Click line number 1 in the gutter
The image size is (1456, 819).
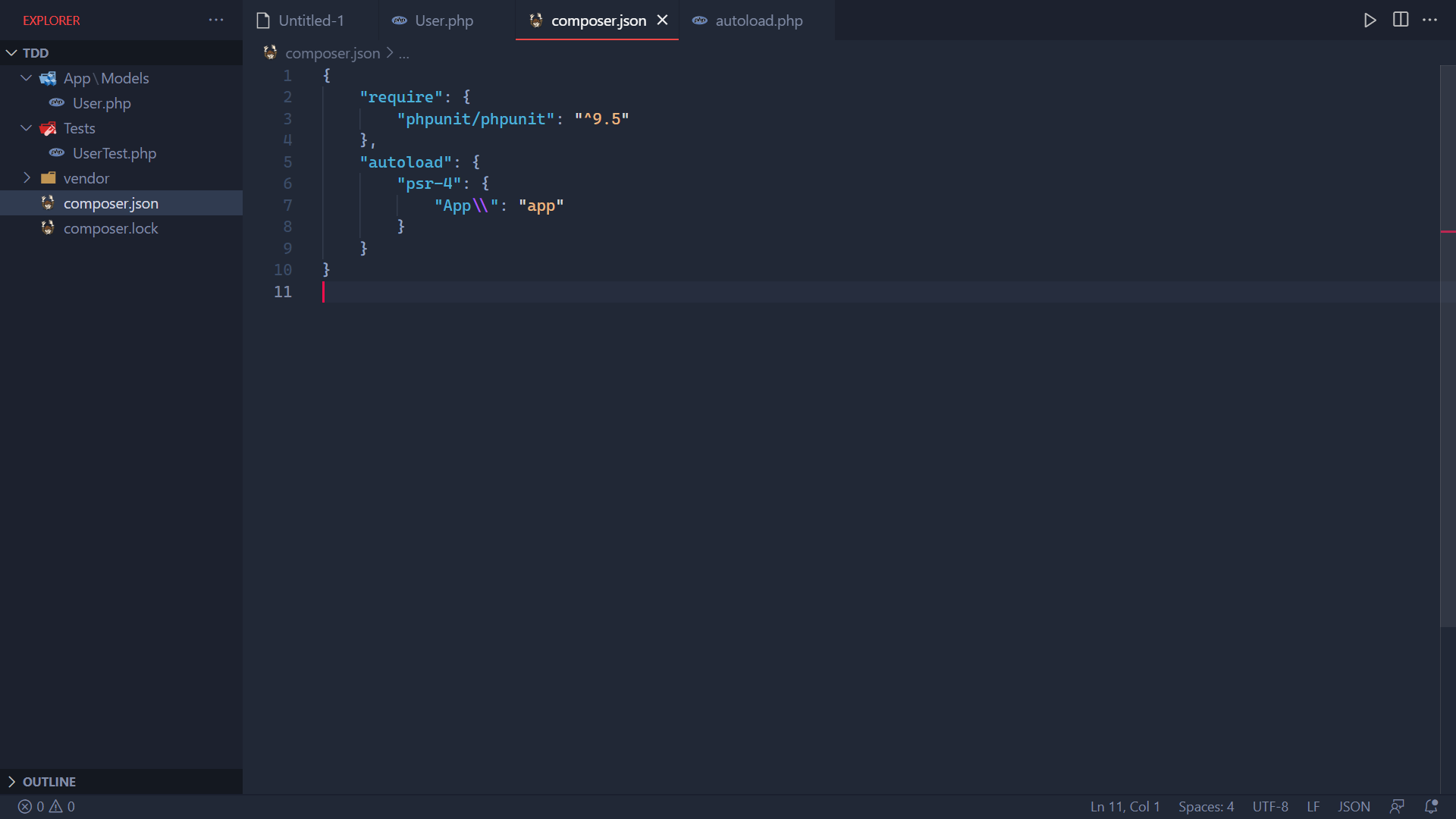point(287,76)
